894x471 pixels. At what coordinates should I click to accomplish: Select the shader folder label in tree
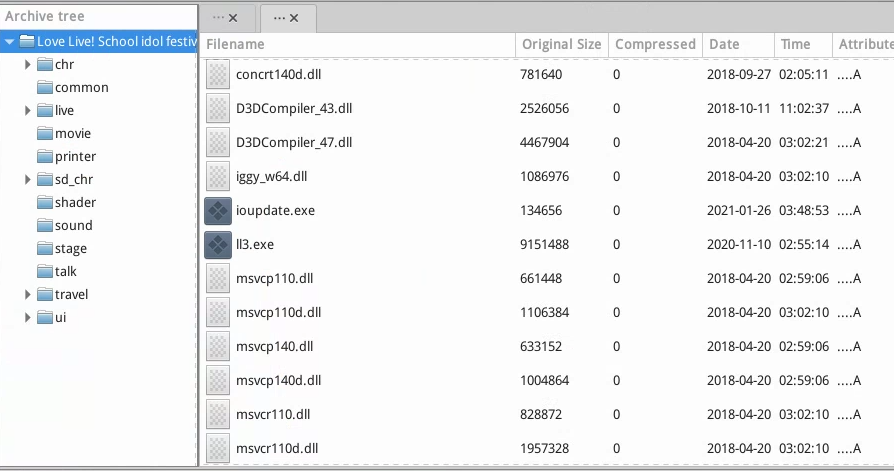(x=75, y=202)
